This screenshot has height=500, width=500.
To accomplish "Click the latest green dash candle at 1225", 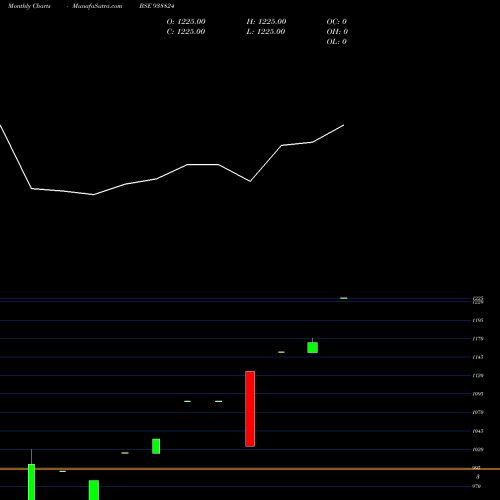I will click(x=344, y=298).
